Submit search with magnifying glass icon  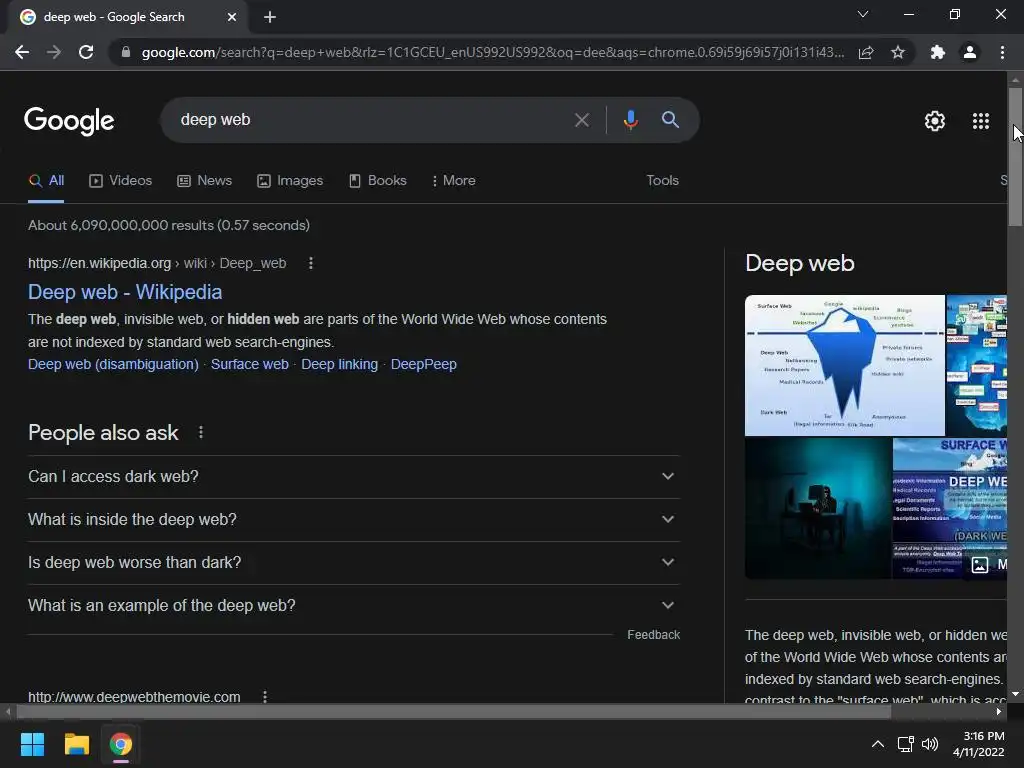(670, 120)
